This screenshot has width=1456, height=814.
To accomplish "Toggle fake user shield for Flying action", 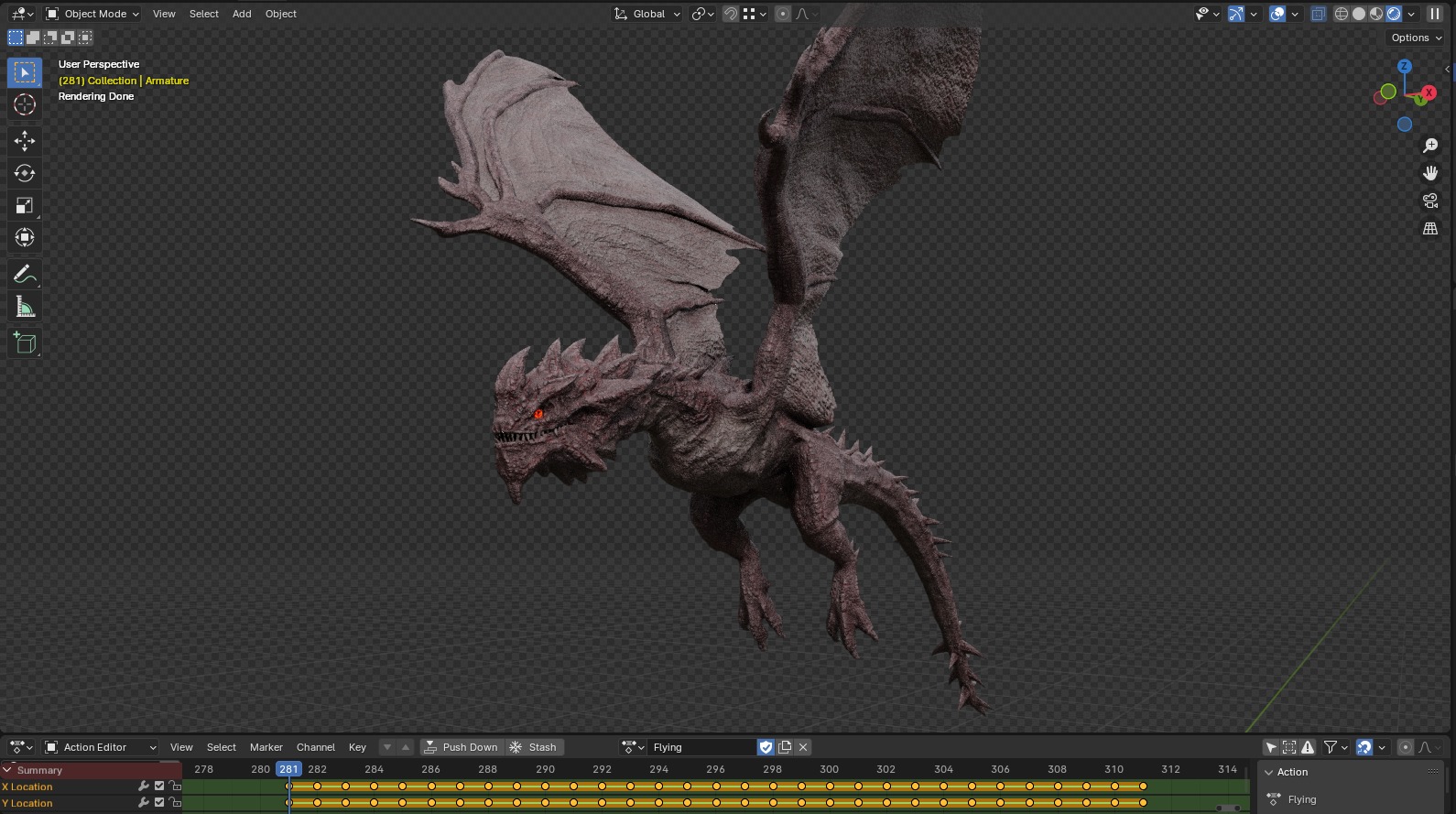I will click(x=766, y=747).
